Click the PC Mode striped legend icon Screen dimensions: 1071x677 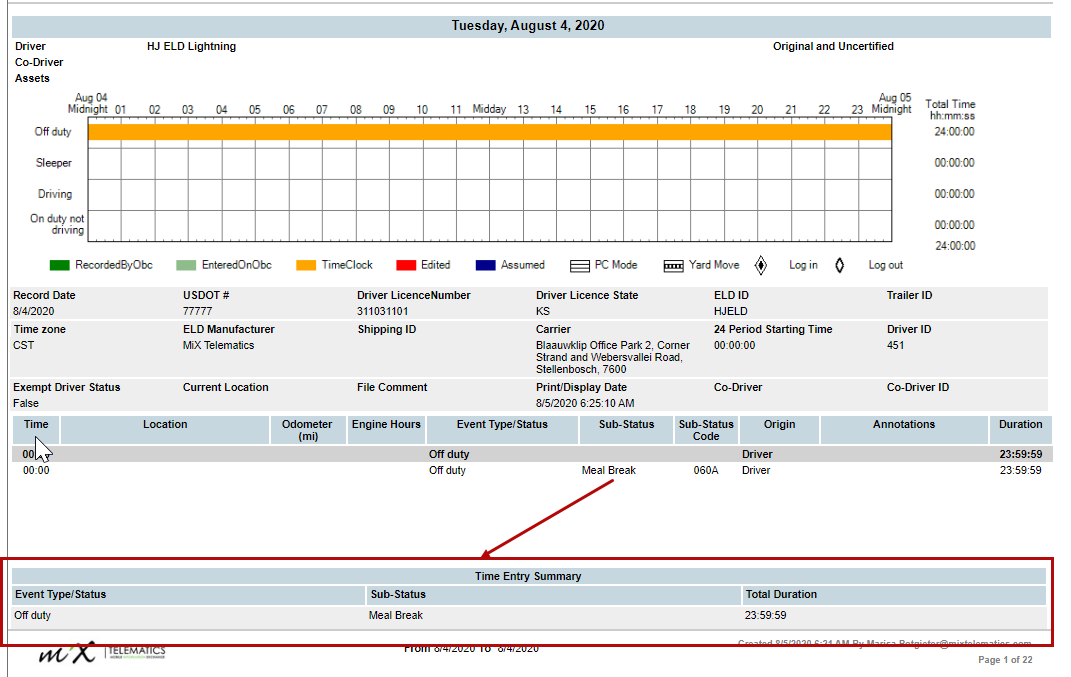pos(580,266)
